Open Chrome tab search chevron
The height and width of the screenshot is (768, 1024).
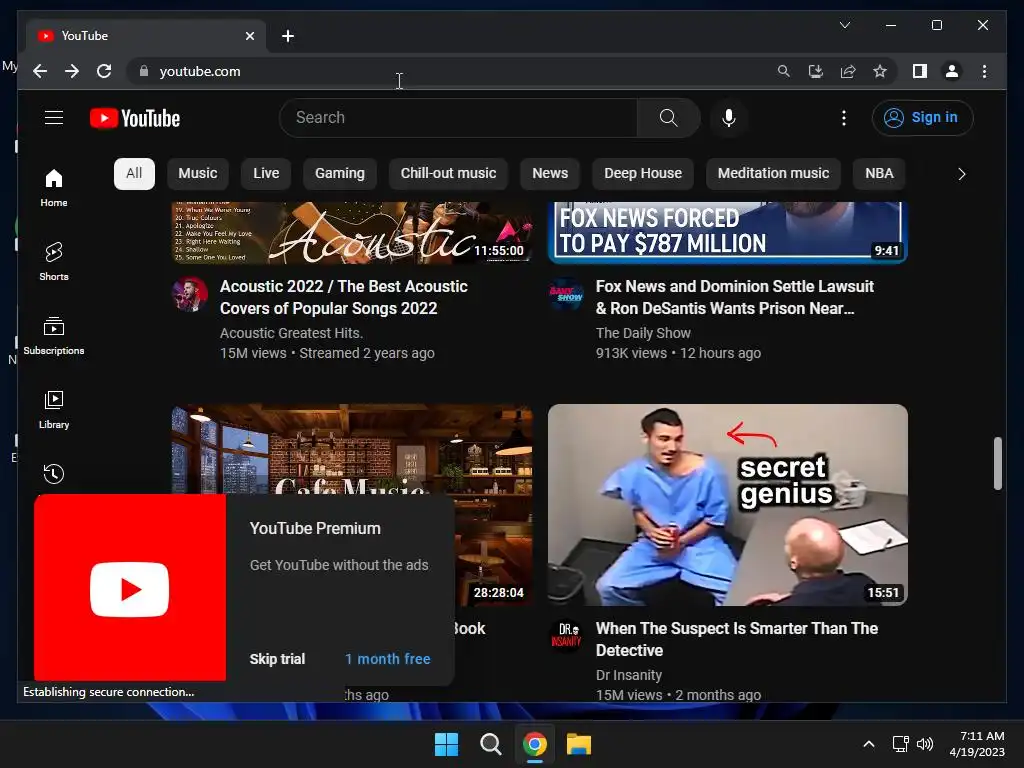coord(844,25)
